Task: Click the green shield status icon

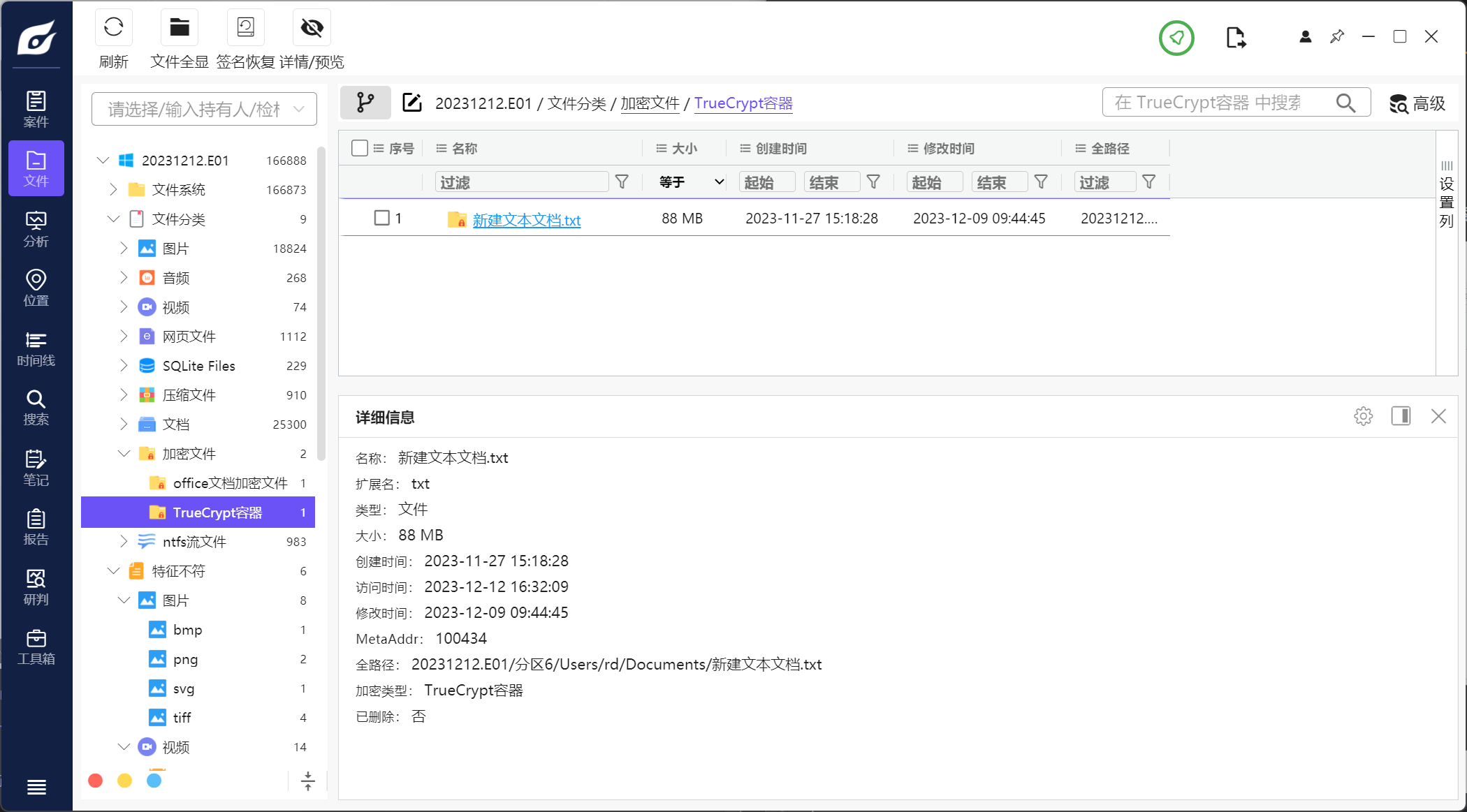Action: tap(1176, 38)
